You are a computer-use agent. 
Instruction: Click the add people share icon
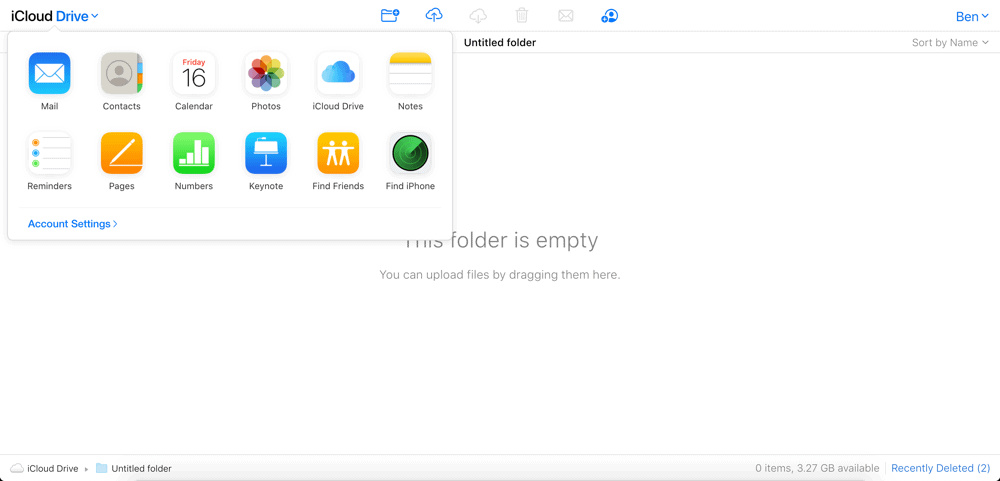pyautogui.click(x=610, y=16)
